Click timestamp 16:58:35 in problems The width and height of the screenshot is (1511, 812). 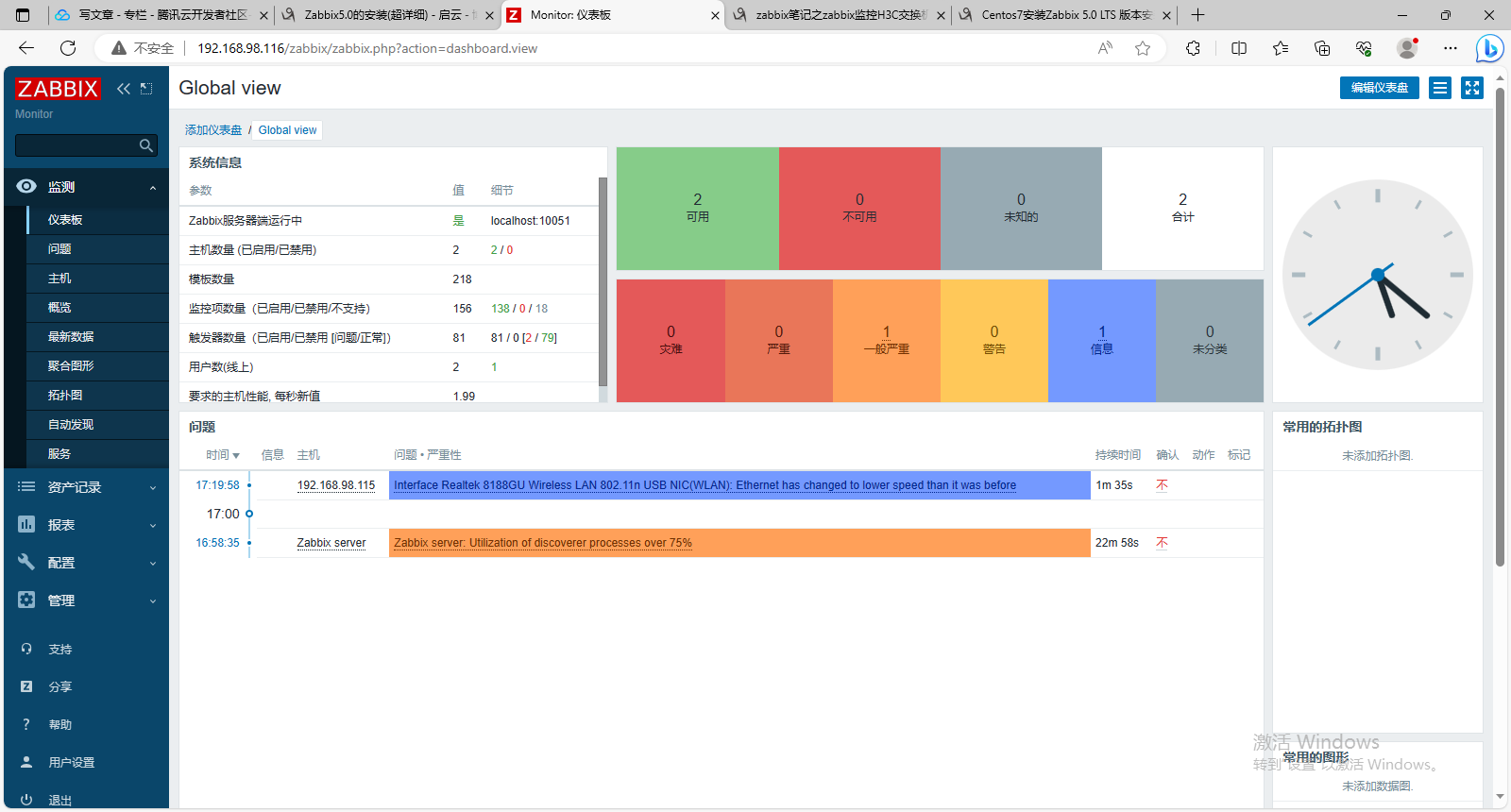pos(217,543)
